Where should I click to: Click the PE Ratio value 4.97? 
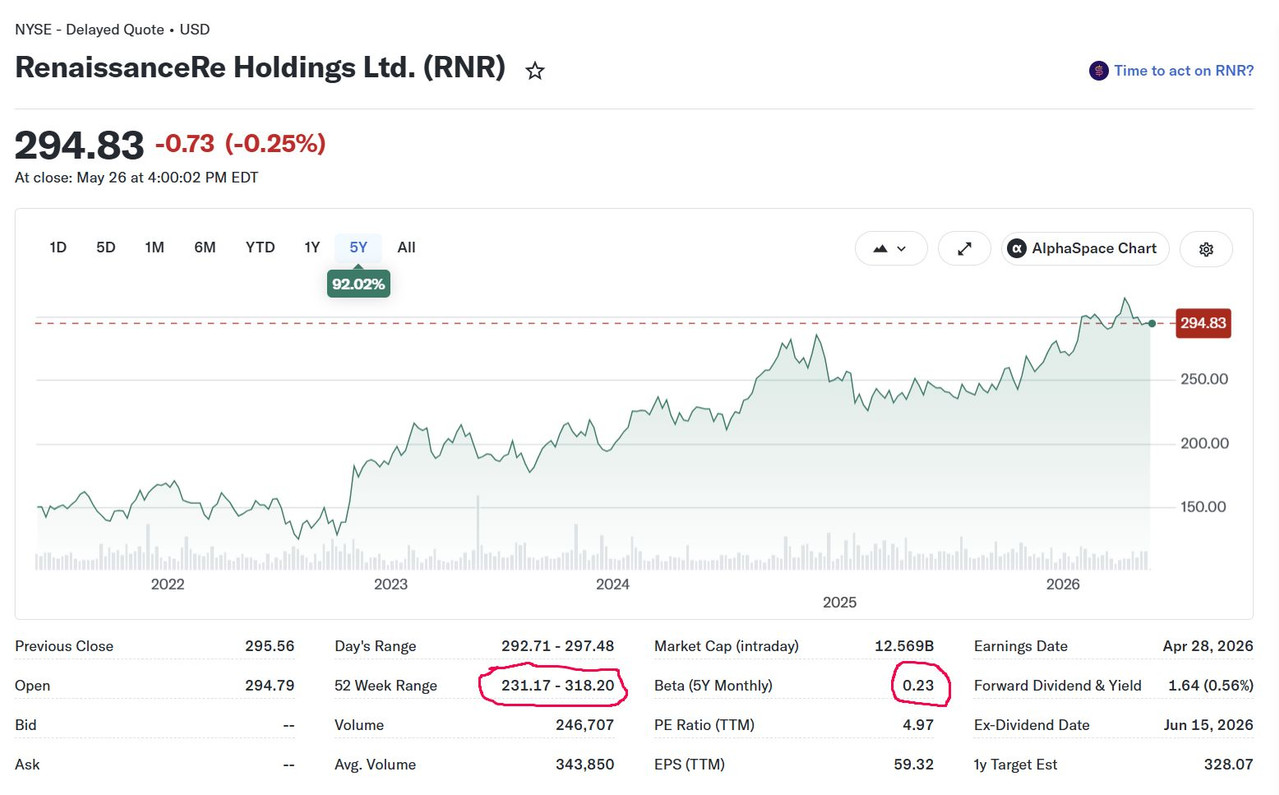pos(918,725)
